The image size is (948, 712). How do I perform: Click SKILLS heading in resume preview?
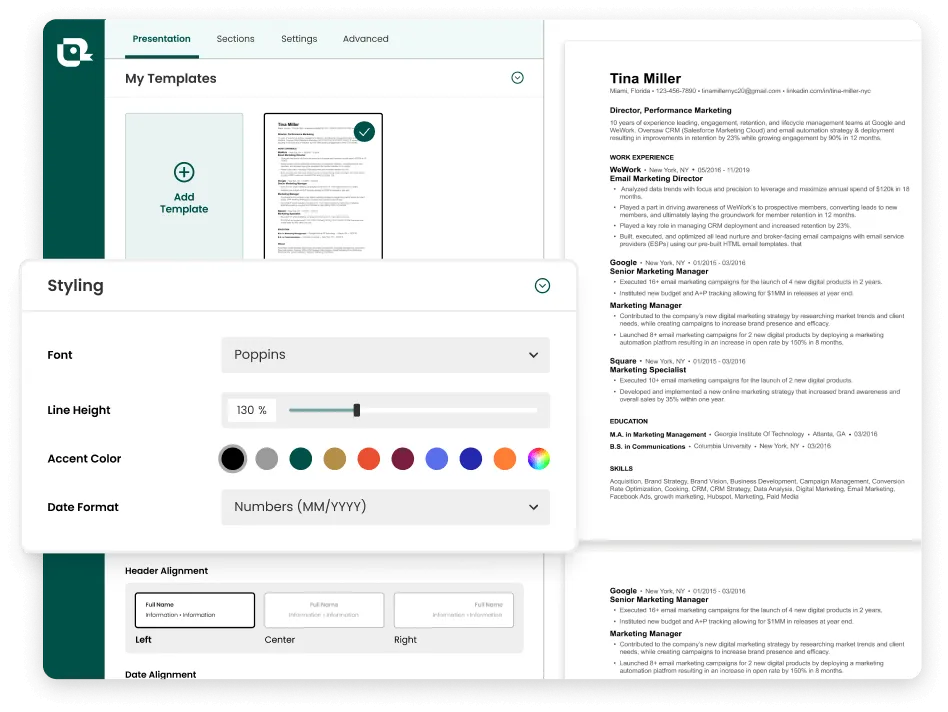click(621, 468)
